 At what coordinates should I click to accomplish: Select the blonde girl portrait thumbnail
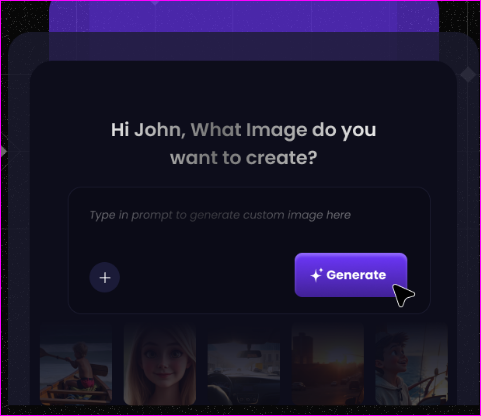160,365
